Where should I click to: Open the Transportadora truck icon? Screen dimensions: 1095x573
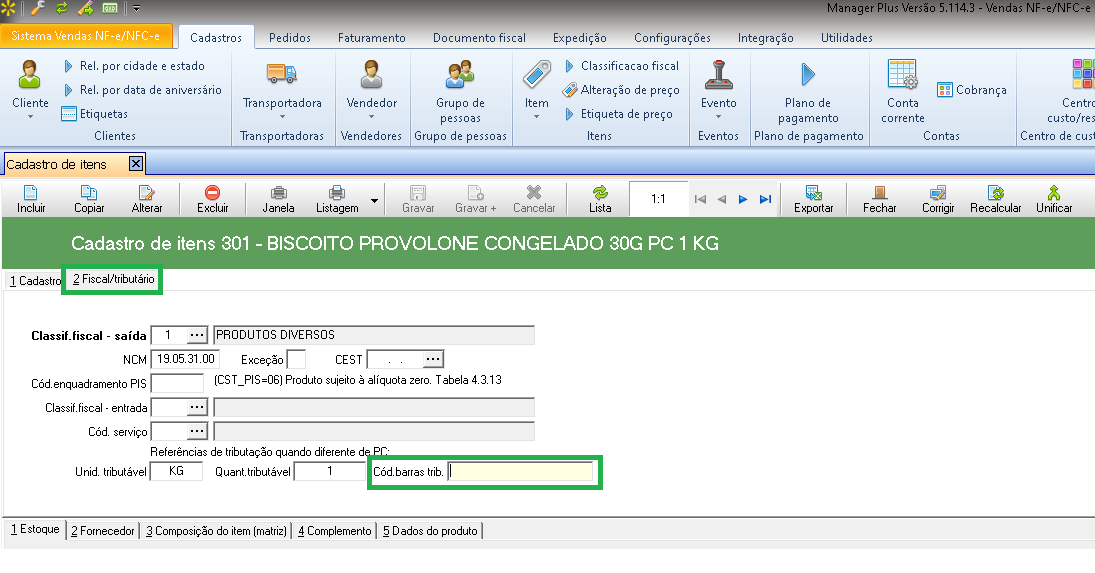[282, 74]
